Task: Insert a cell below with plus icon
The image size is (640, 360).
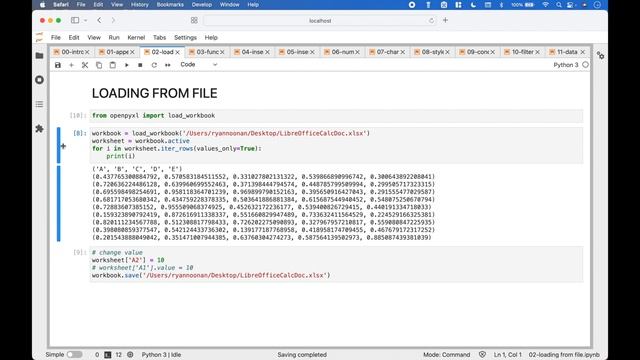Action: pos(71,65)
